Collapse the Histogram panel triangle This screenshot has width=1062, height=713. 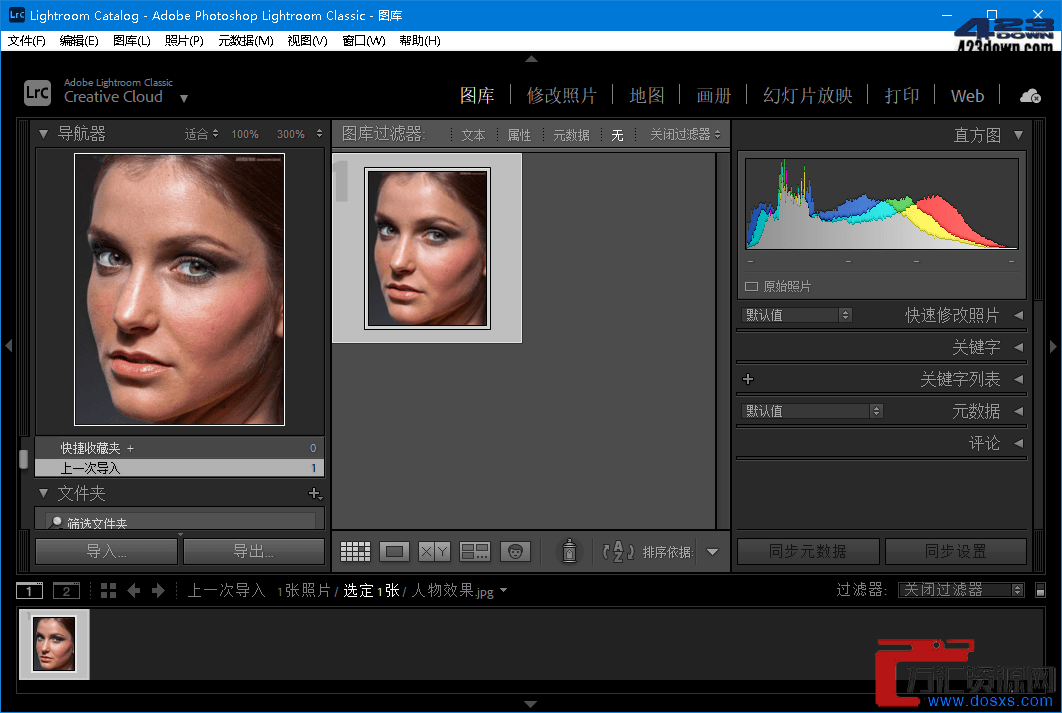click(x=1018, y=135)
